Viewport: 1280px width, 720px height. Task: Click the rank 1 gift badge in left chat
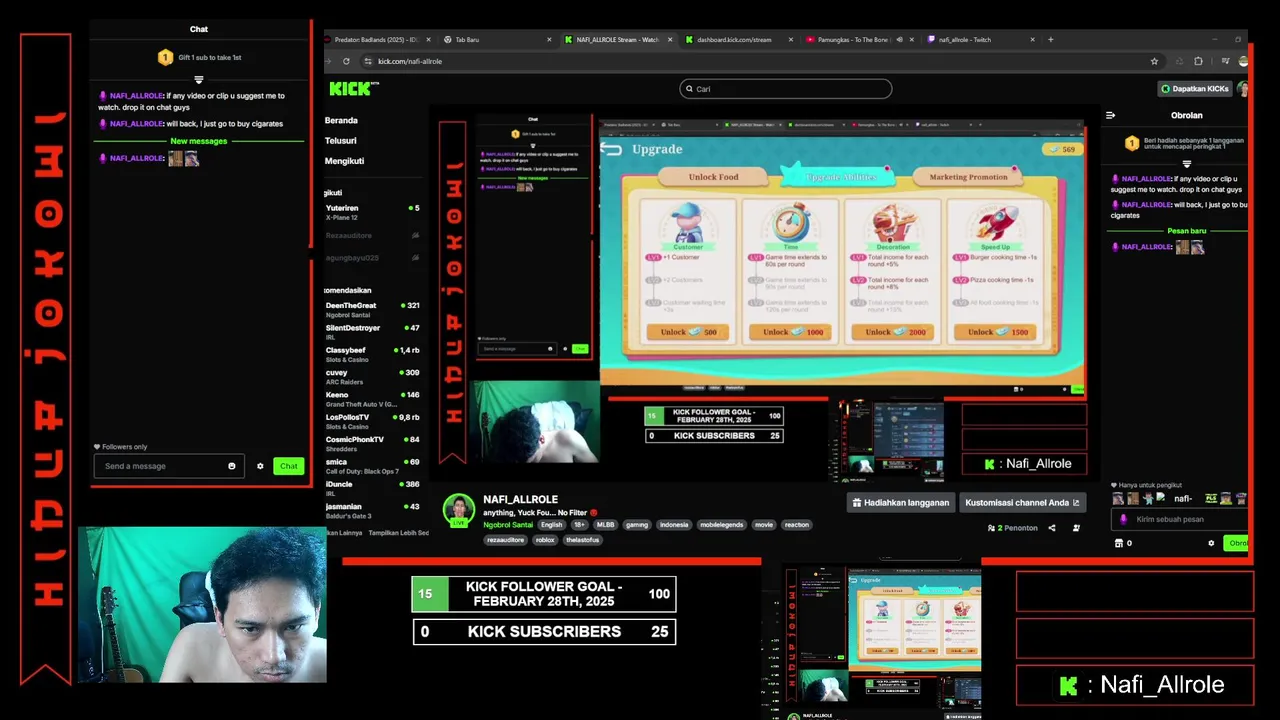166,58
